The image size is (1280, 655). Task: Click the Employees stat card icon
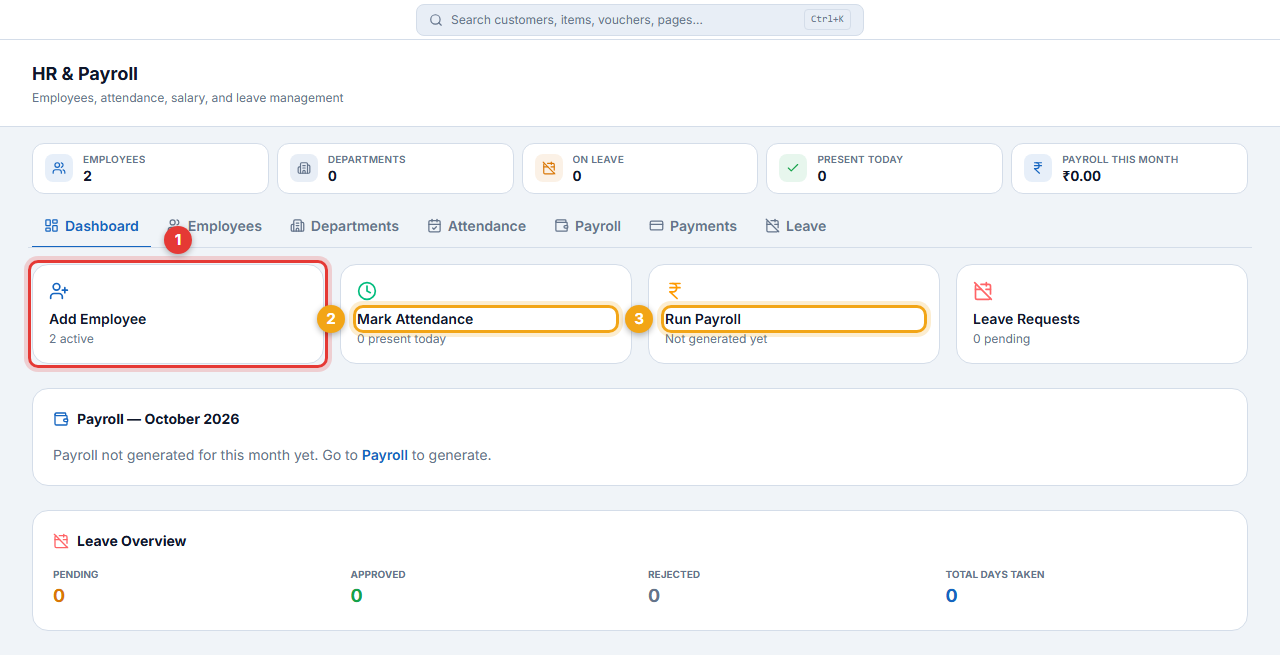click(x=59, y=168)
